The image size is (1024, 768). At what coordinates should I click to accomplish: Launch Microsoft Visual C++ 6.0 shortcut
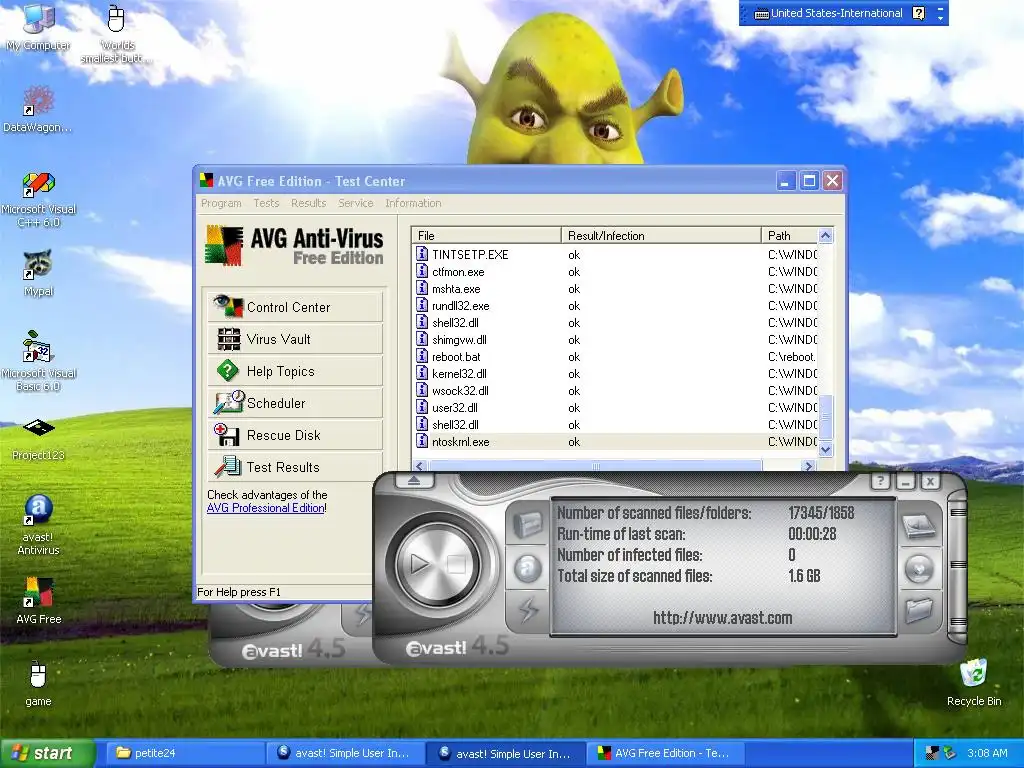click(39, 200)
